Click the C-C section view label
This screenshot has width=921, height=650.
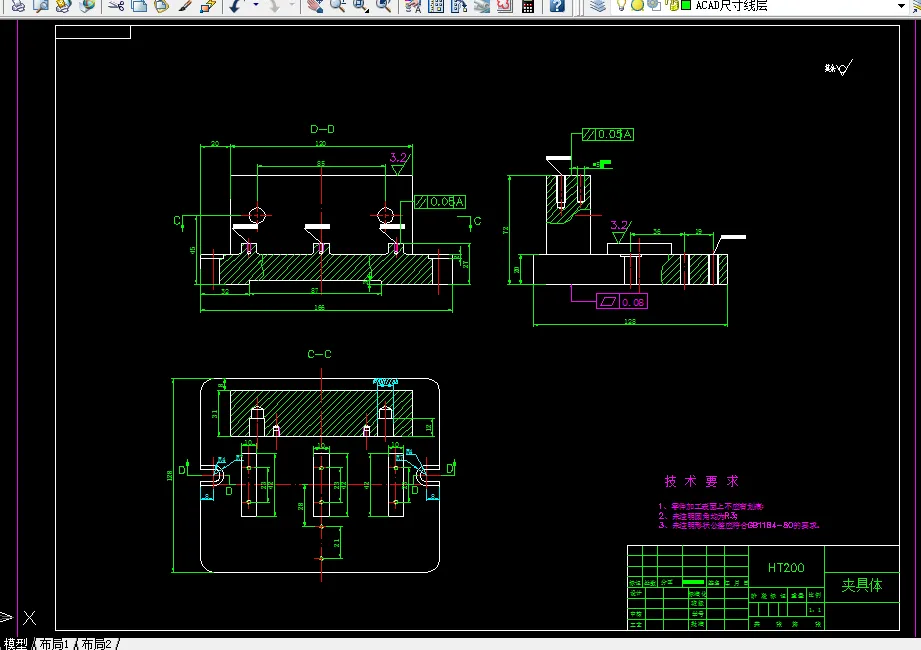[x=320, y=354]
